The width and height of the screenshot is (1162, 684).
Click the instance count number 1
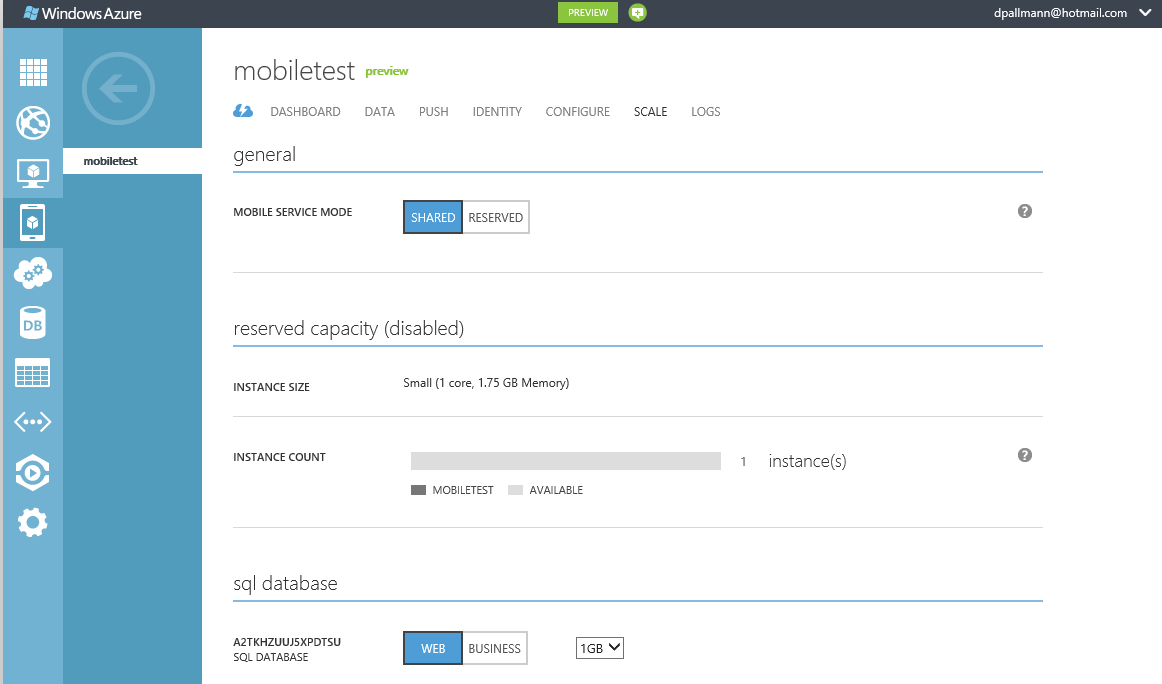[743, 462]
